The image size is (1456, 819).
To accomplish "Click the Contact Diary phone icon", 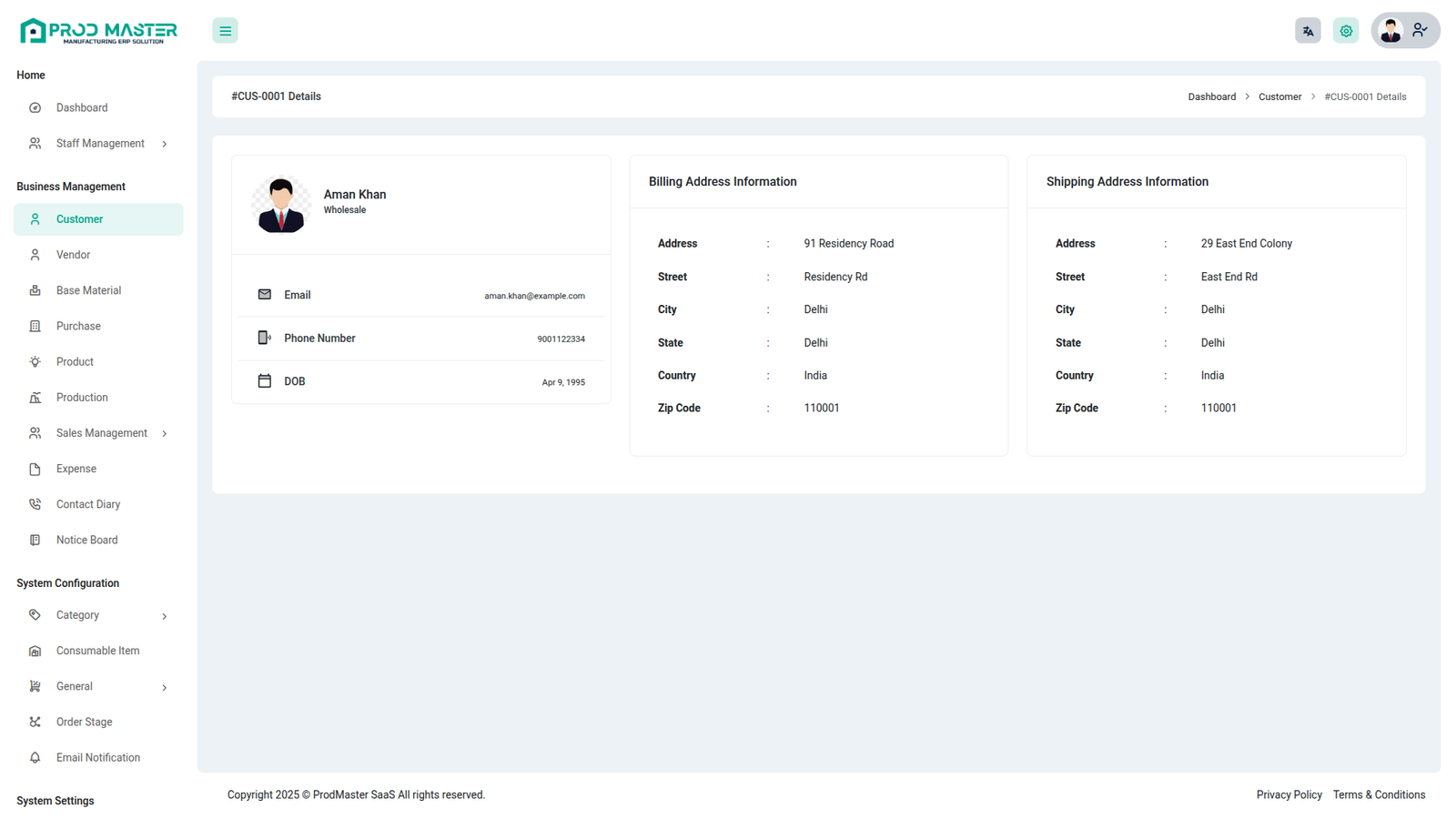I will coord(35,504).
